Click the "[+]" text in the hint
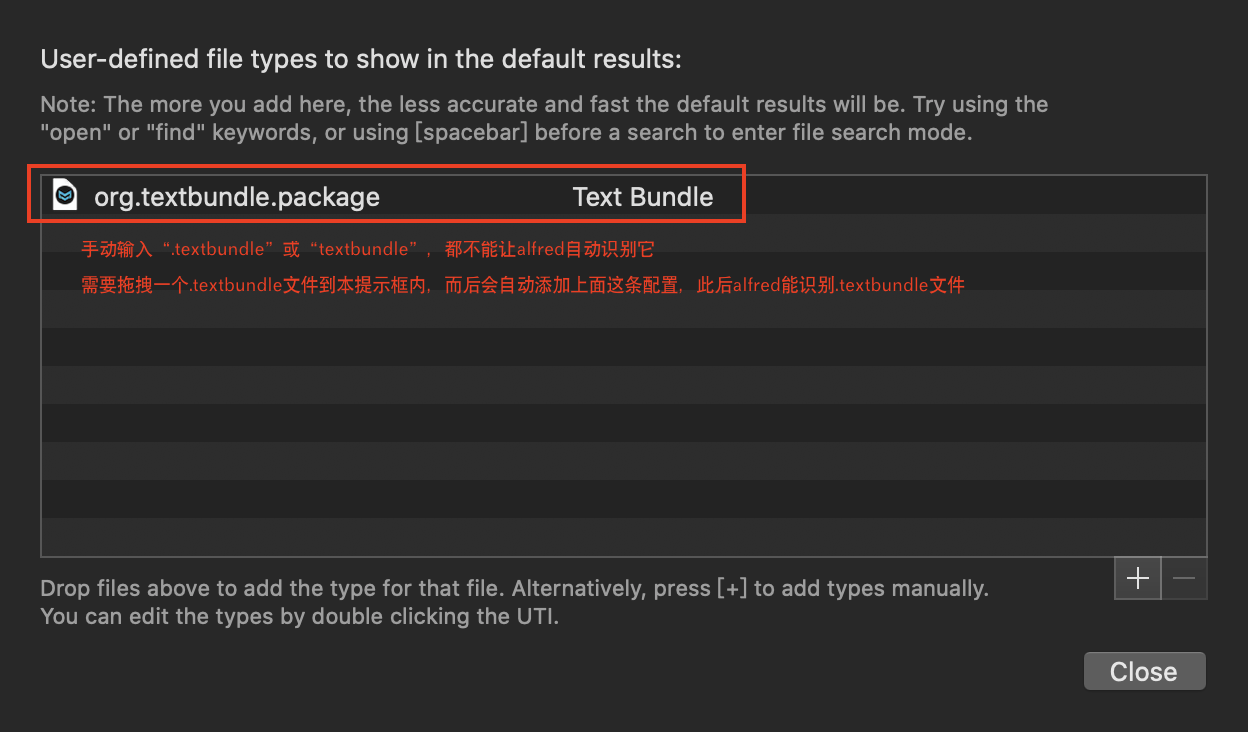The height and width of the screenshot is (732, 1248). (x=733, y=588)
